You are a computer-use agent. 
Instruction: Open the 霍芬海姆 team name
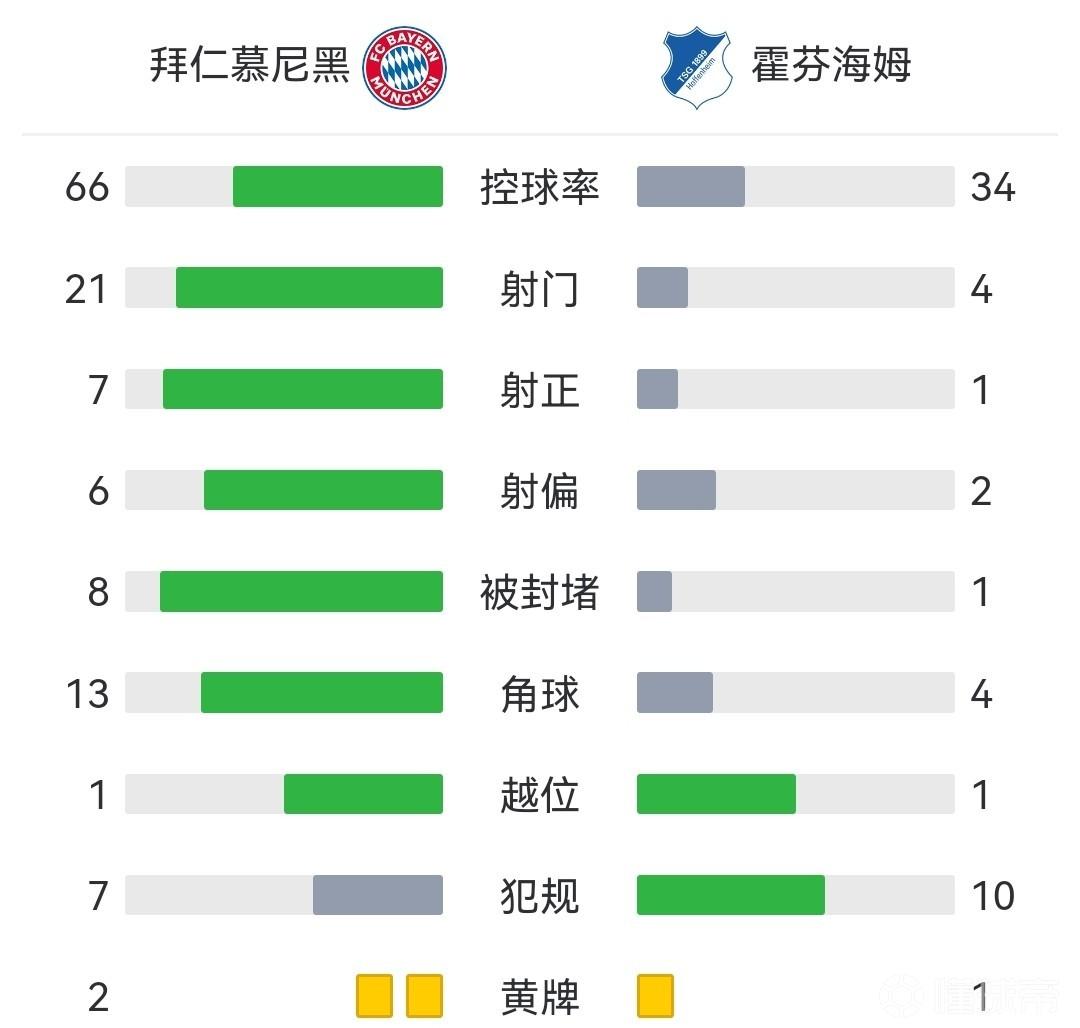[x=831, y=67]
